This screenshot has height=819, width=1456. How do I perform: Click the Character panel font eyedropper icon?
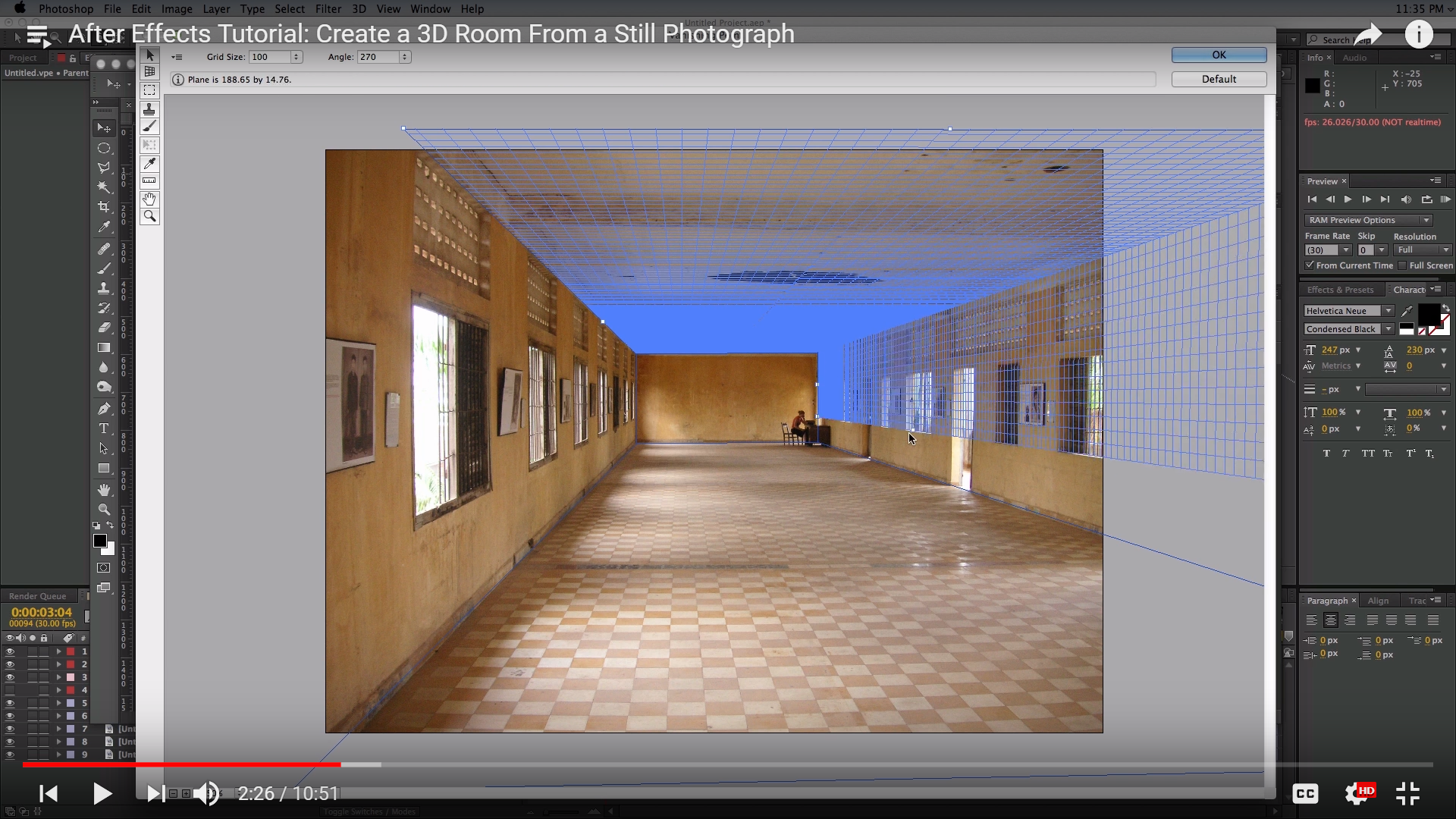coord(1407,311)
